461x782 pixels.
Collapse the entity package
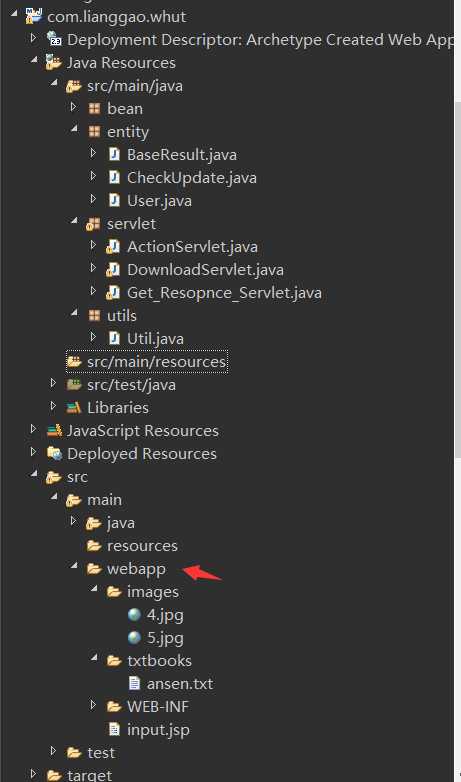click(74, 130)
